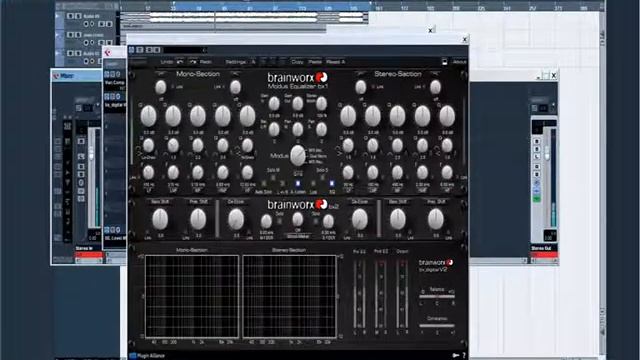This screenshot has width=640, height=360.
Task: Click the Mono-Section low-pass knob at top right
Action: pos(236,87)
